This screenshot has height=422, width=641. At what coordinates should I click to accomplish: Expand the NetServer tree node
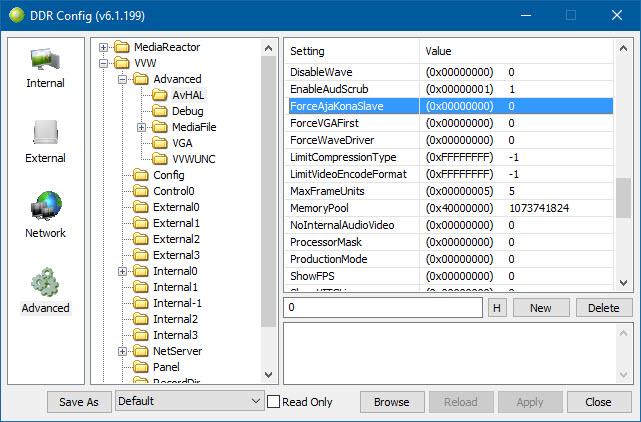pos(122,351)
